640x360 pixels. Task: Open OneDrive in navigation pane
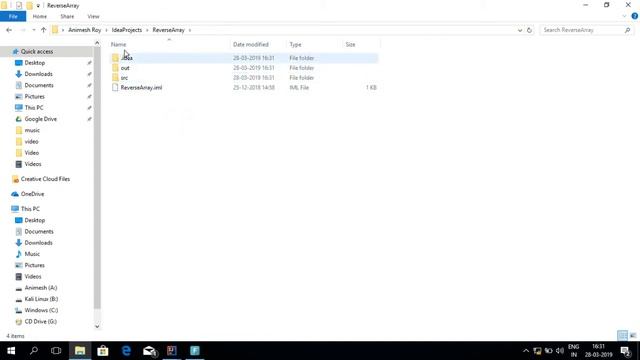point(32,194)
